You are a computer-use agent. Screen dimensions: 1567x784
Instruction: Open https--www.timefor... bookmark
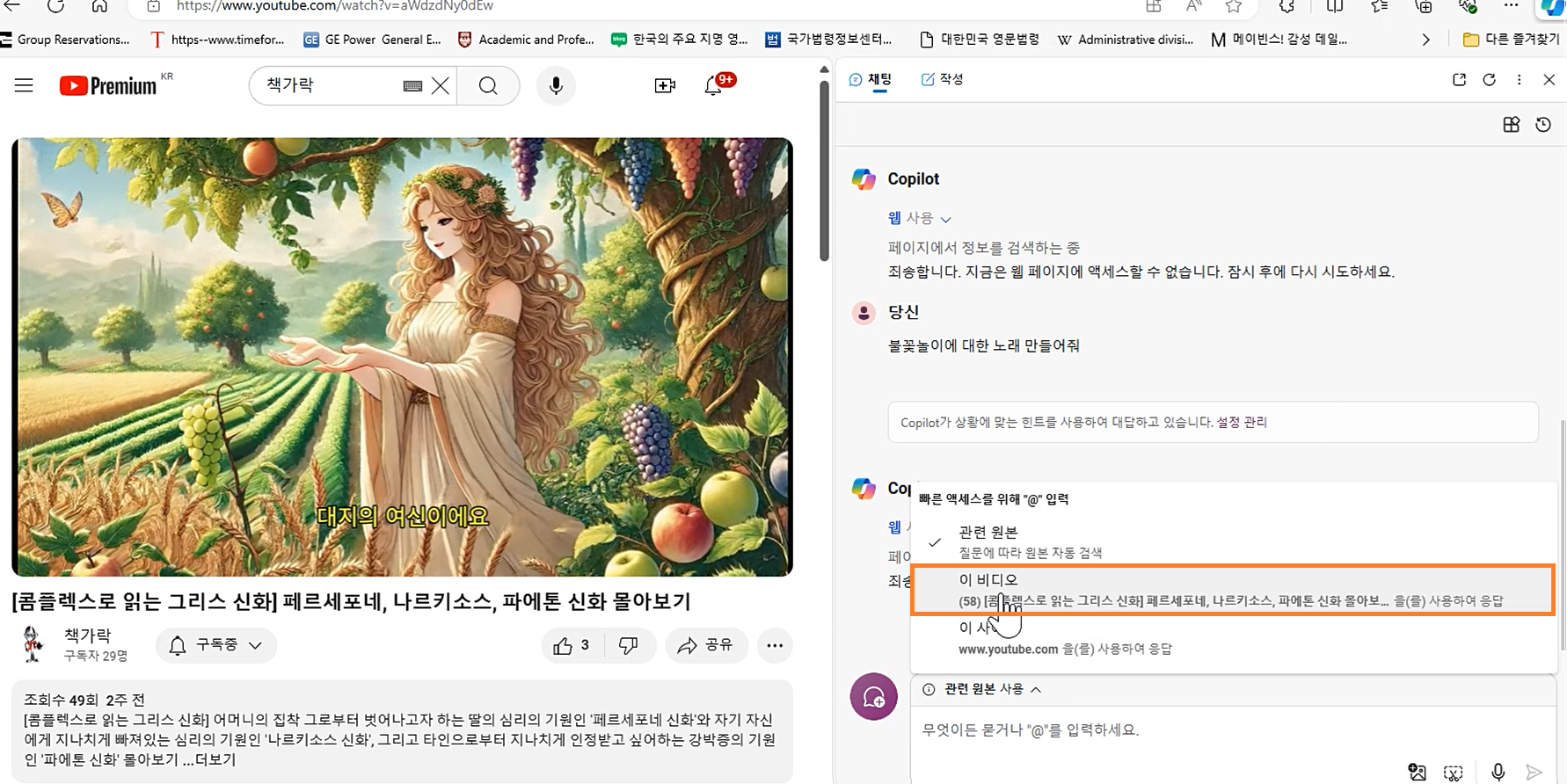click(x=218, y=40)
